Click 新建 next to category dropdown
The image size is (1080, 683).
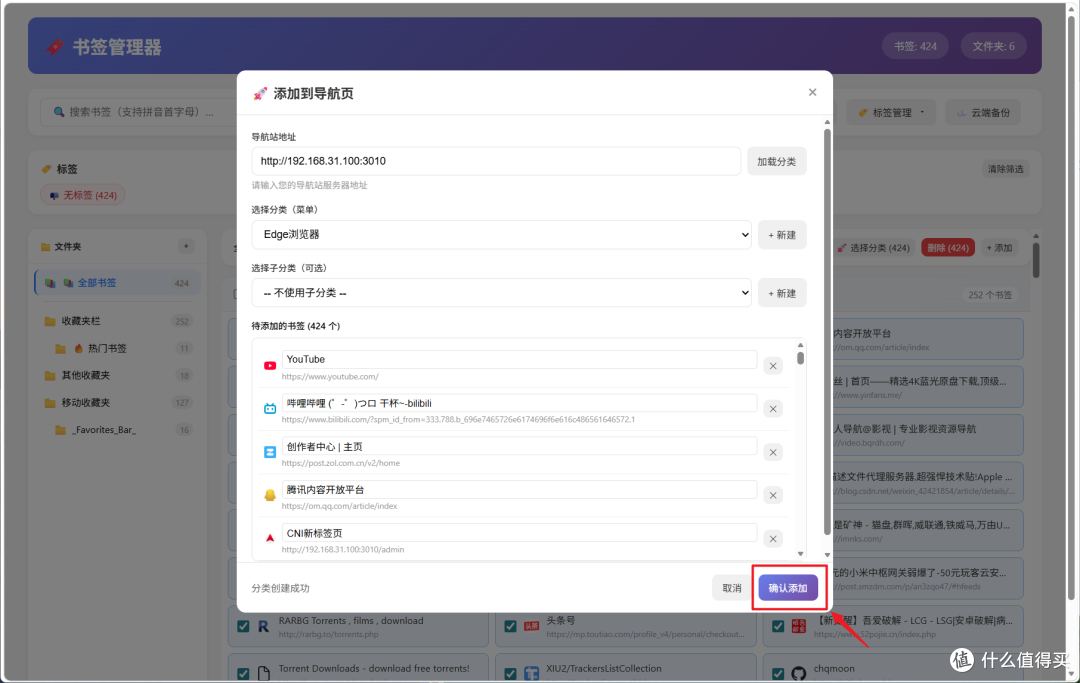(x=782, y=235)
